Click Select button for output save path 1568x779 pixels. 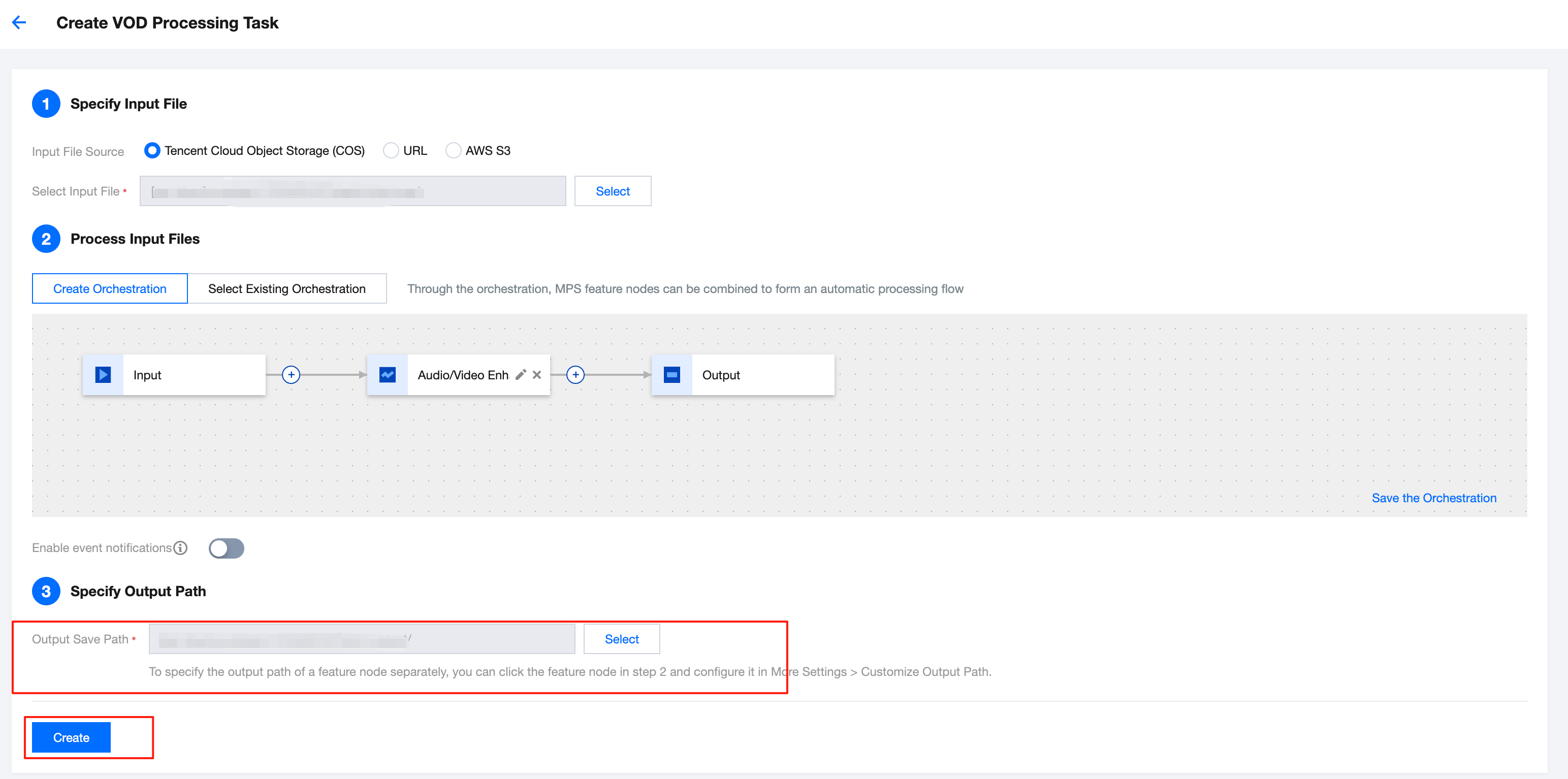622,639
